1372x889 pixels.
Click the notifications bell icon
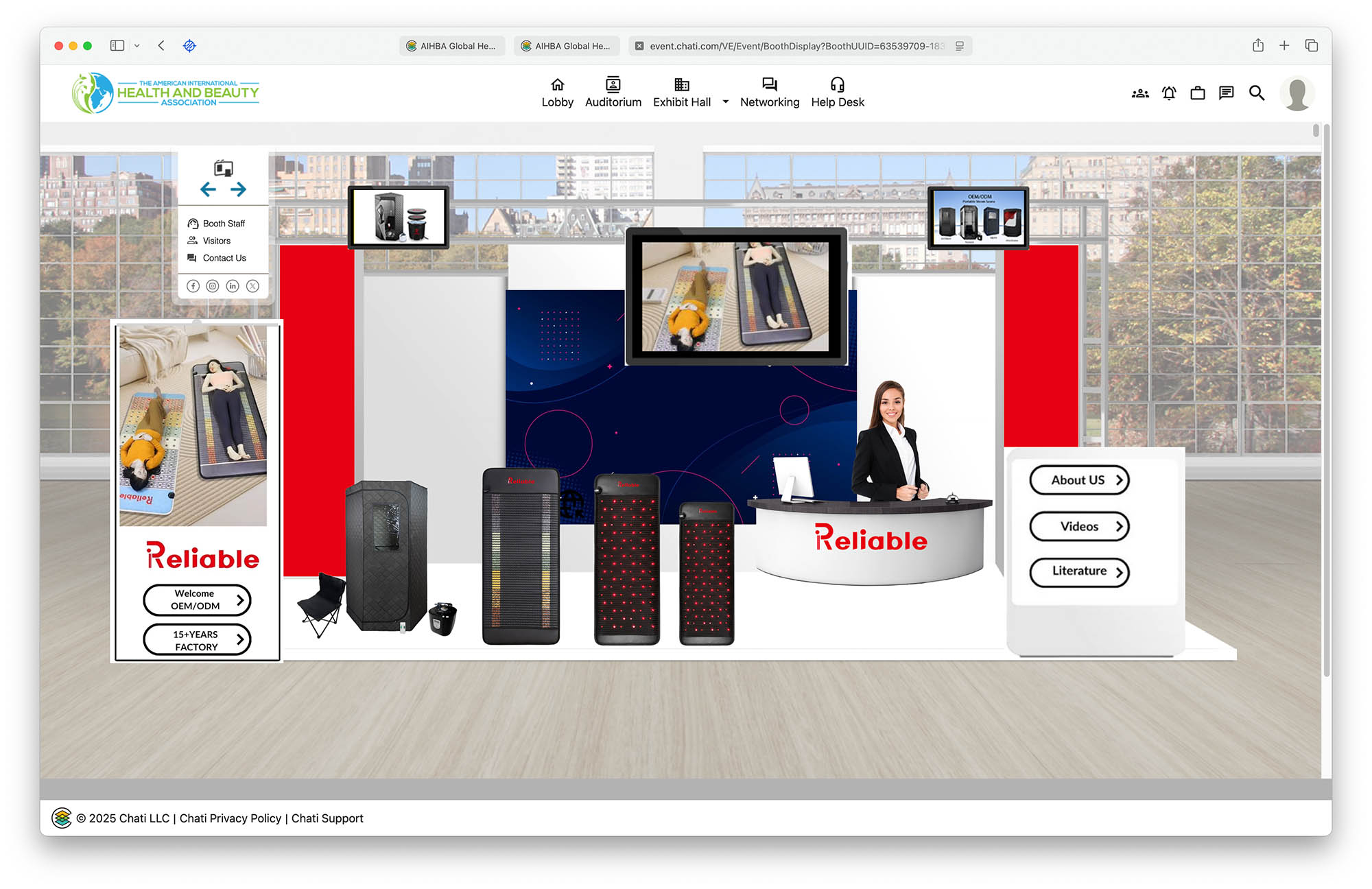point(1169,93)
